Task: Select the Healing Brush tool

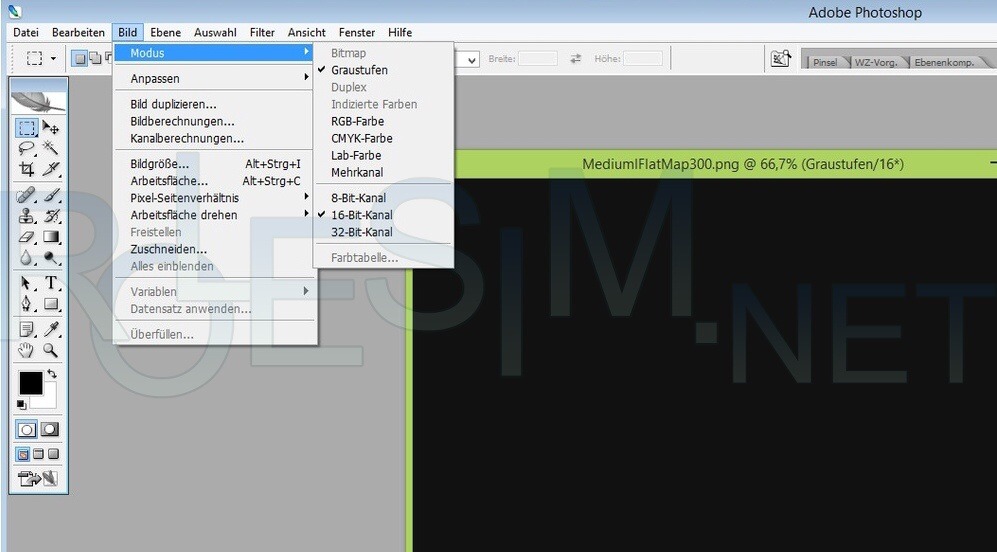Action: pyautogui.click(x=27, y=195)
